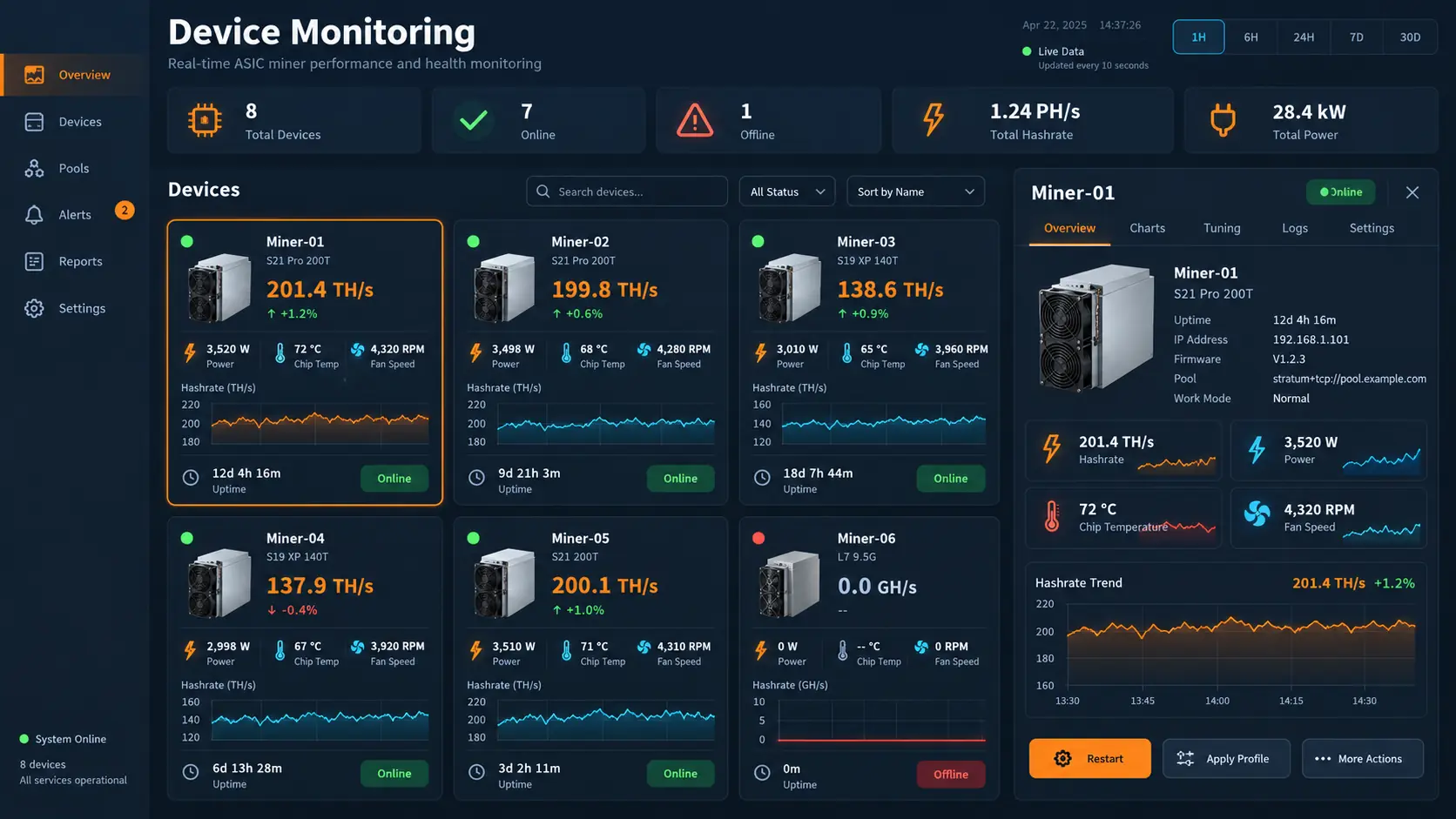Switch to the Tuning tab
The height and width of the screenshot is (819, 1456).
pos(1222,228)
